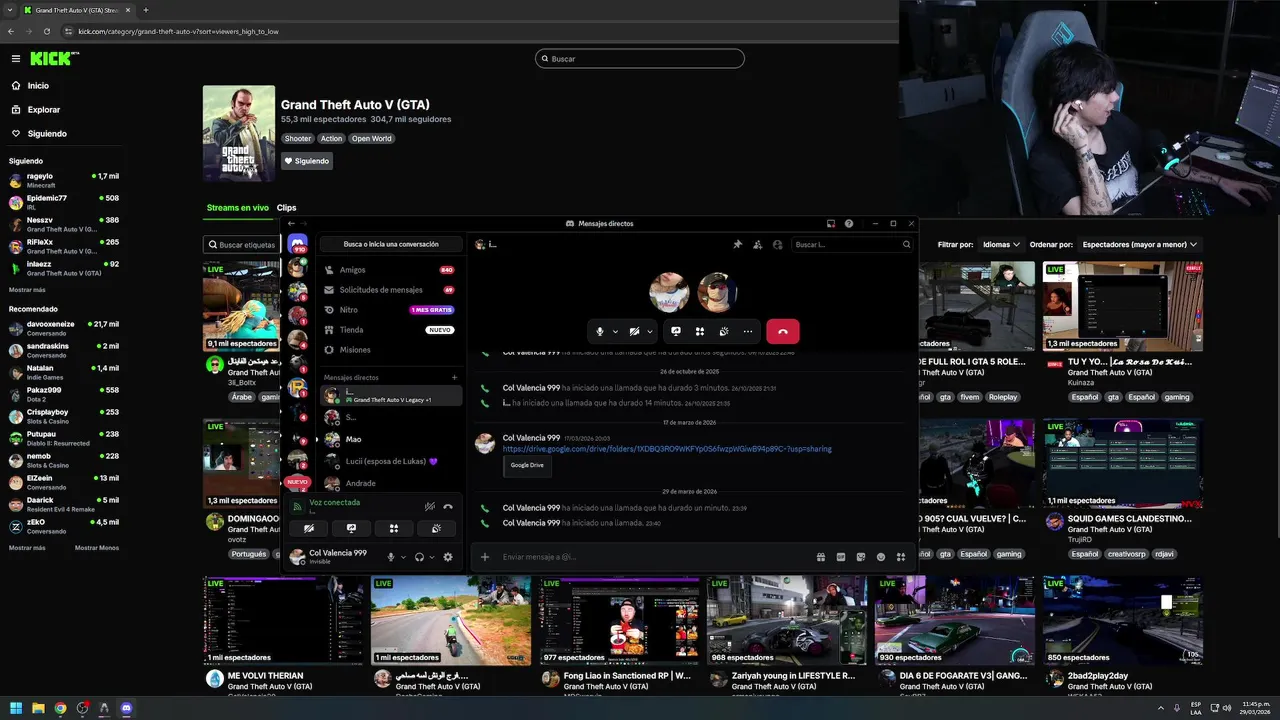
Task: Mute mic next to Col Valencia 999
Action: click(391, 557)
